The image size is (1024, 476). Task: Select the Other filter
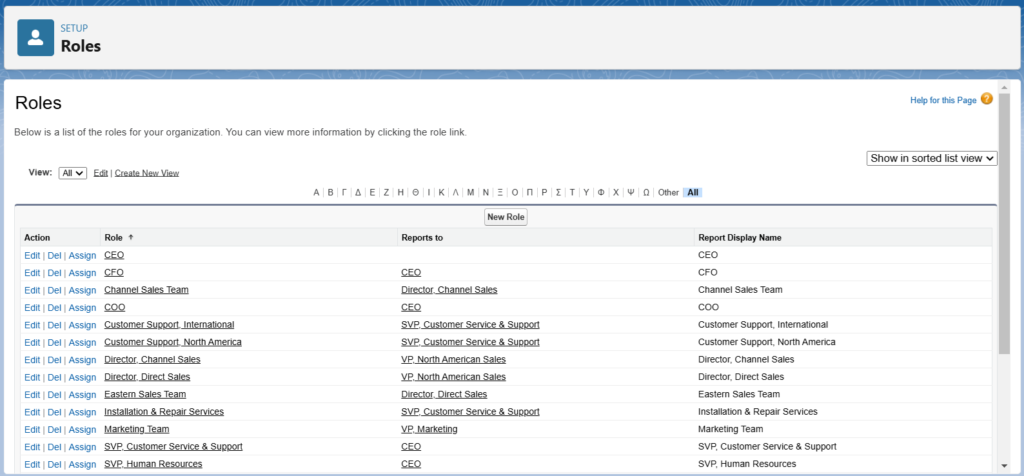click(x=669, y=193)
